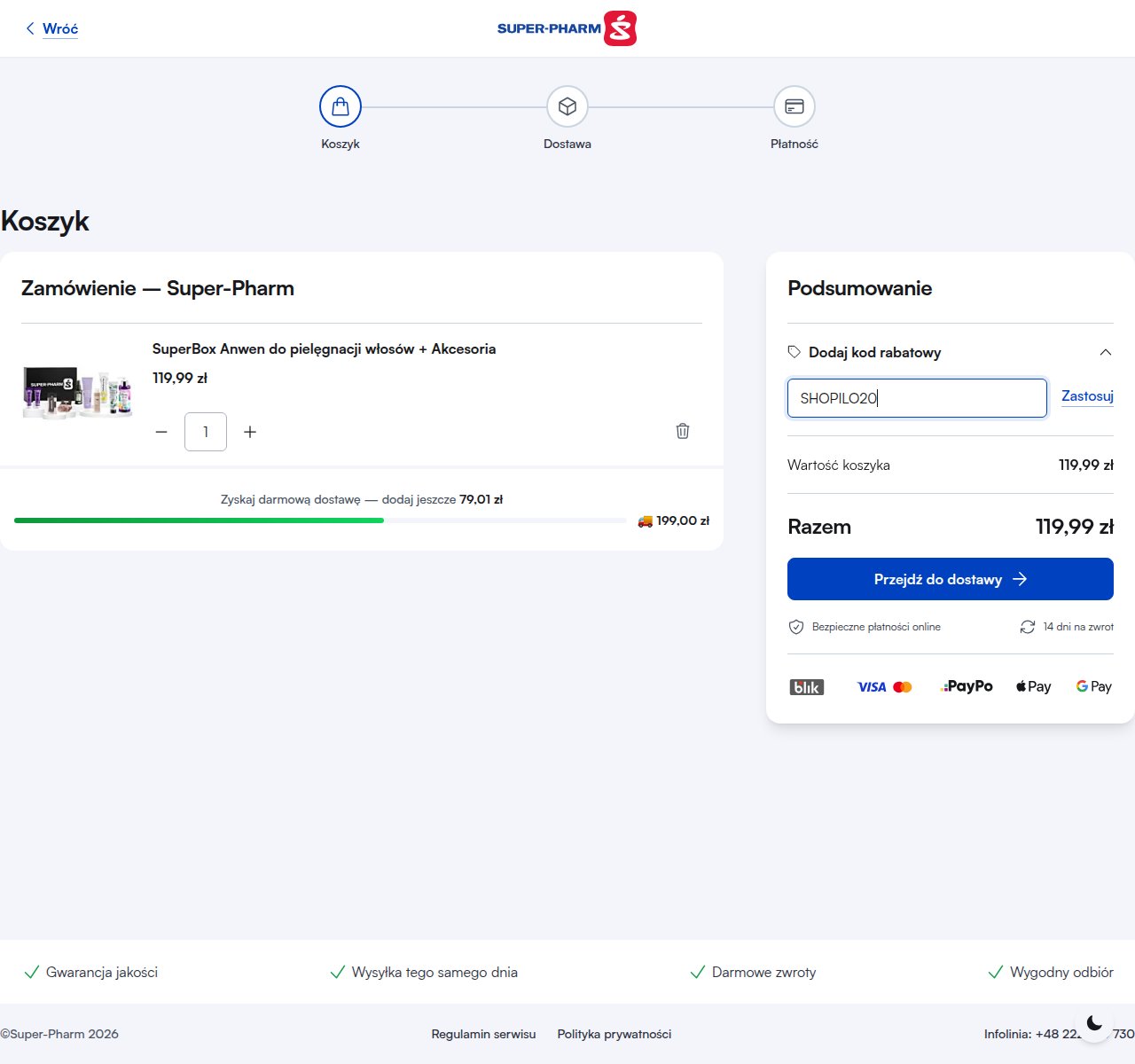Screen dimensions: 1135x1064
Task: Click the Apple Pay logo
Action: click(x=1034, y=686)
